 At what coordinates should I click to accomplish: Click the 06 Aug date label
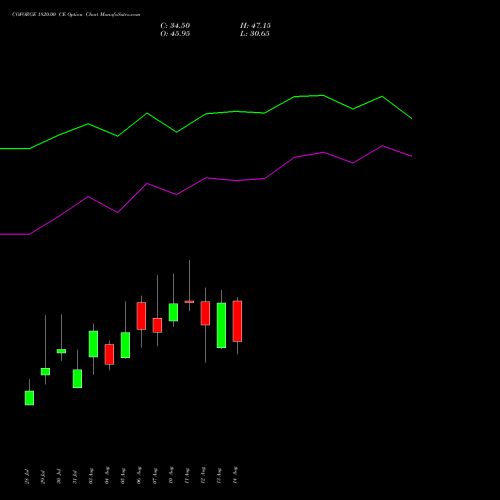(x=139, y=475)
